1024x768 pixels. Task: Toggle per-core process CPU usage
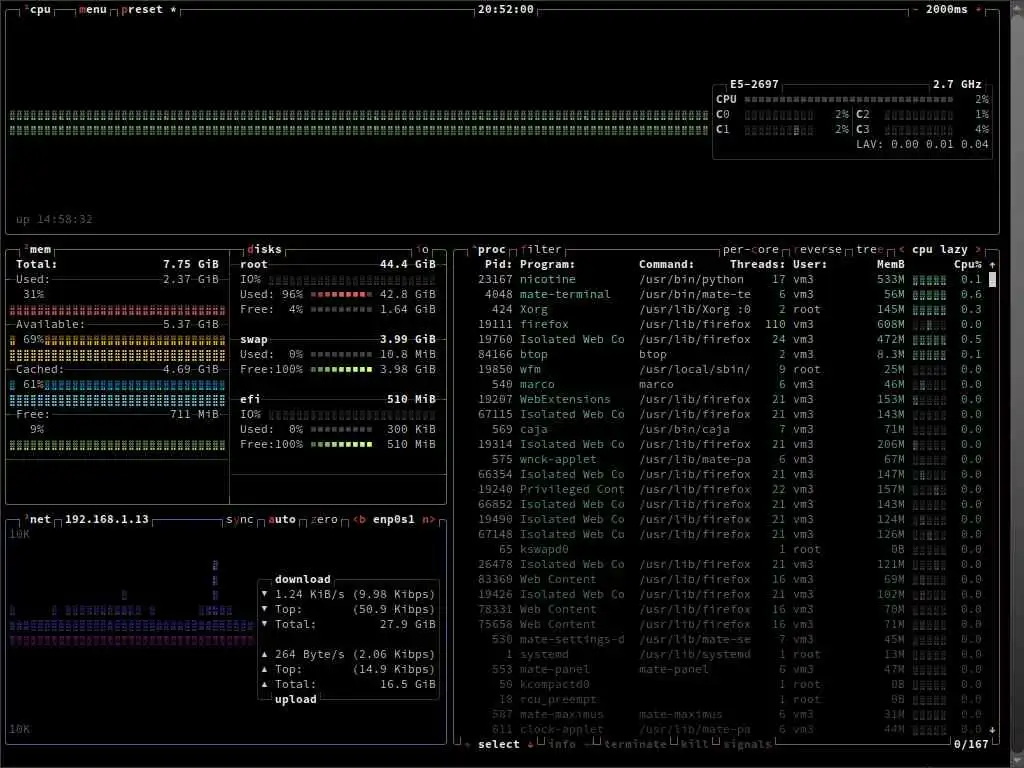751,249
